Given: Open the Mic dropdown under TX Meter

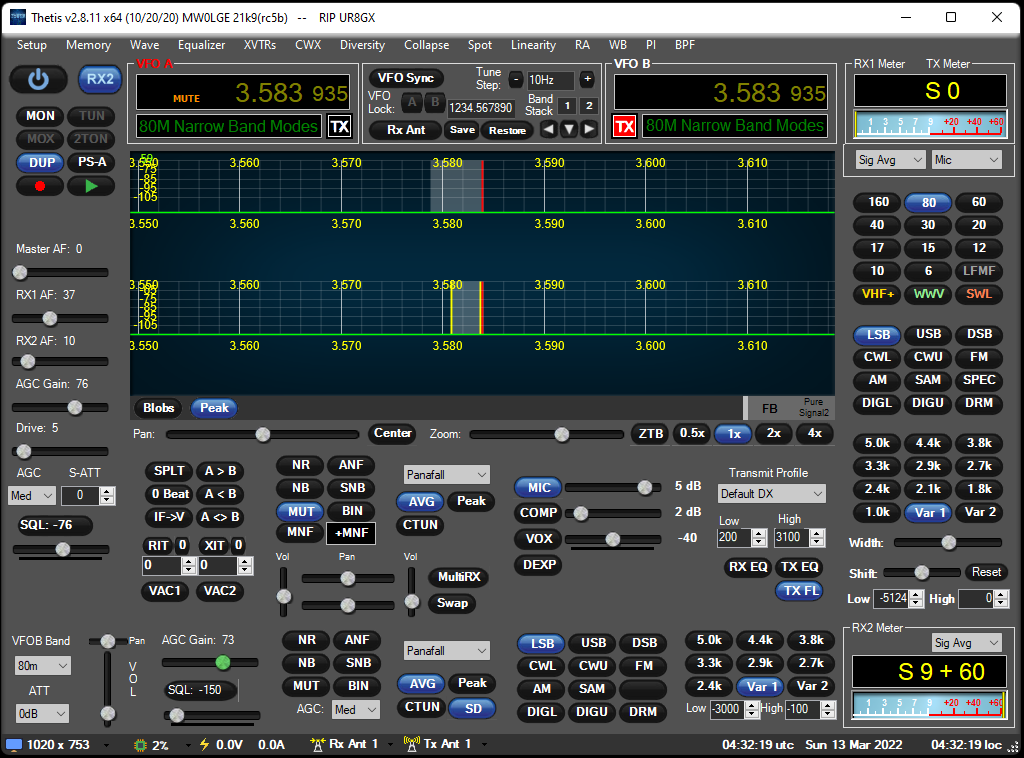Looking at the screenshot, I should click(967, 160).
